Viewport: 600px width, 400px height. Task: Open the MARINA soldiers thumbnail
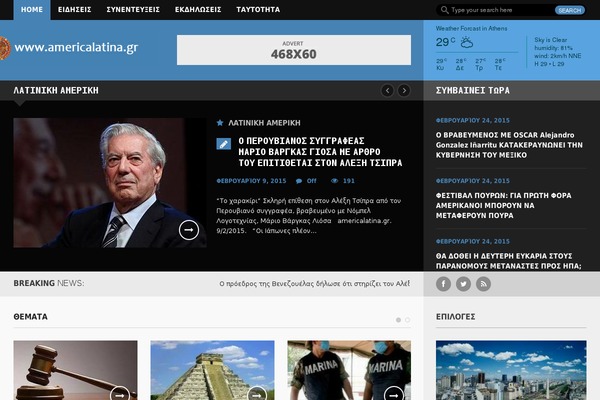pos(349,370)
